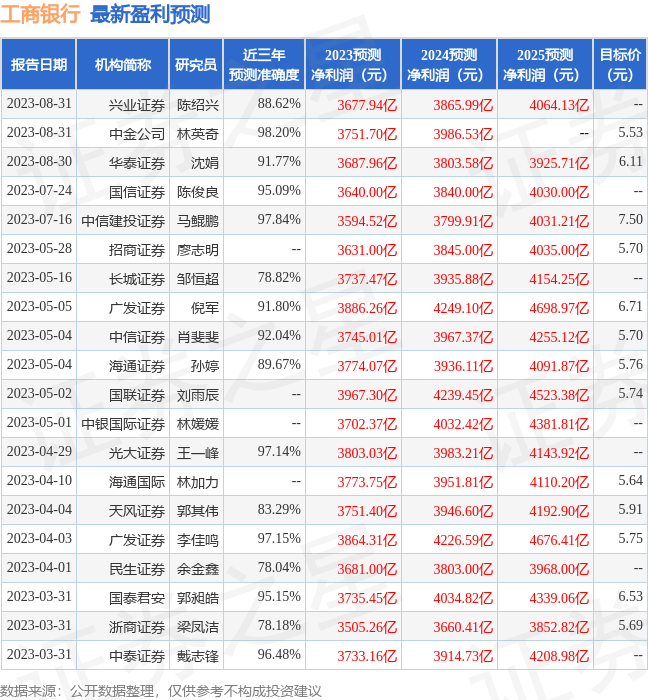The width and height of the screenshot is (648, 700).
Task: Click 2024 profit value 3986.53亿
Action: pos(463,134)
